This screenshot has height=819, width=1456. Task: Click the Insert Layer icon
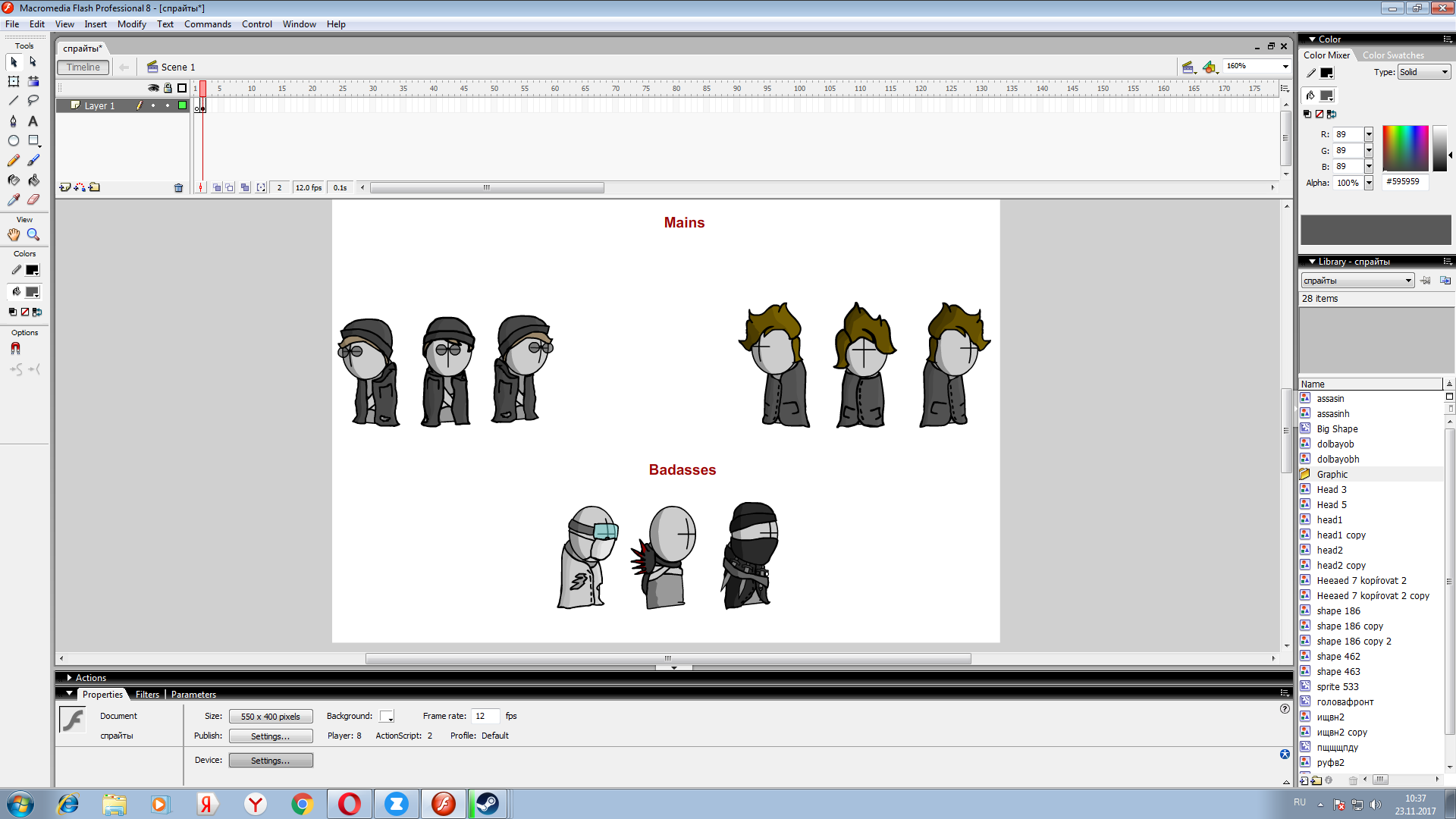click(65, 187)
